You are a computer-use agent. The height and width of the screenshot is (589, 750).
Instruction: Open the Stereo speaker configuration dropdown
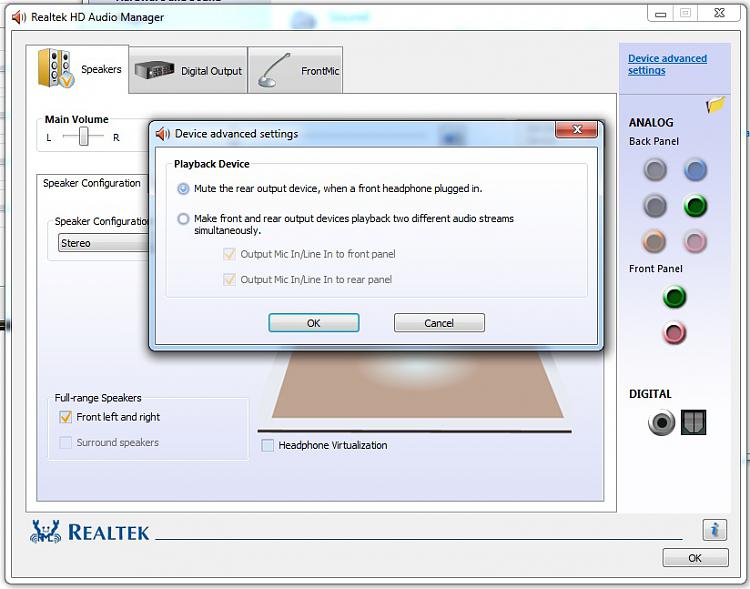point(104,243)
